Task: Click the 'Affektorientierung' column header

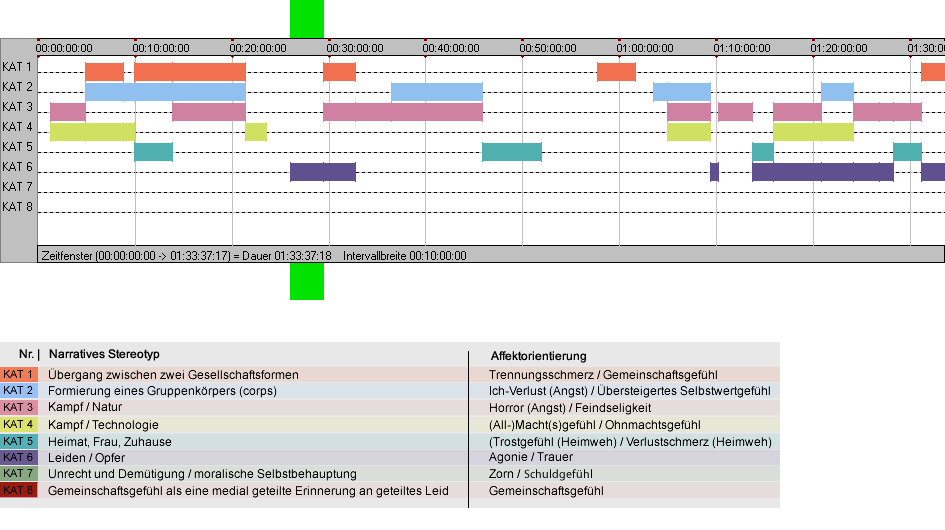Action: [x=538, y=356]
